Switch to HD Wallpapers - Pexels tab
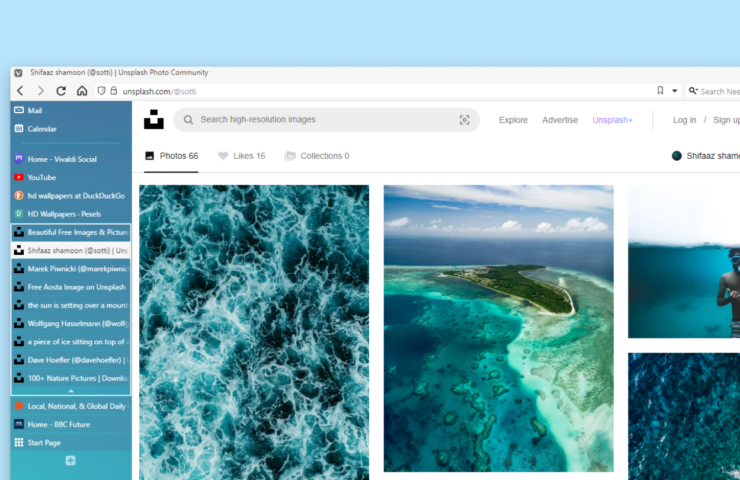 tap(71, 214)
